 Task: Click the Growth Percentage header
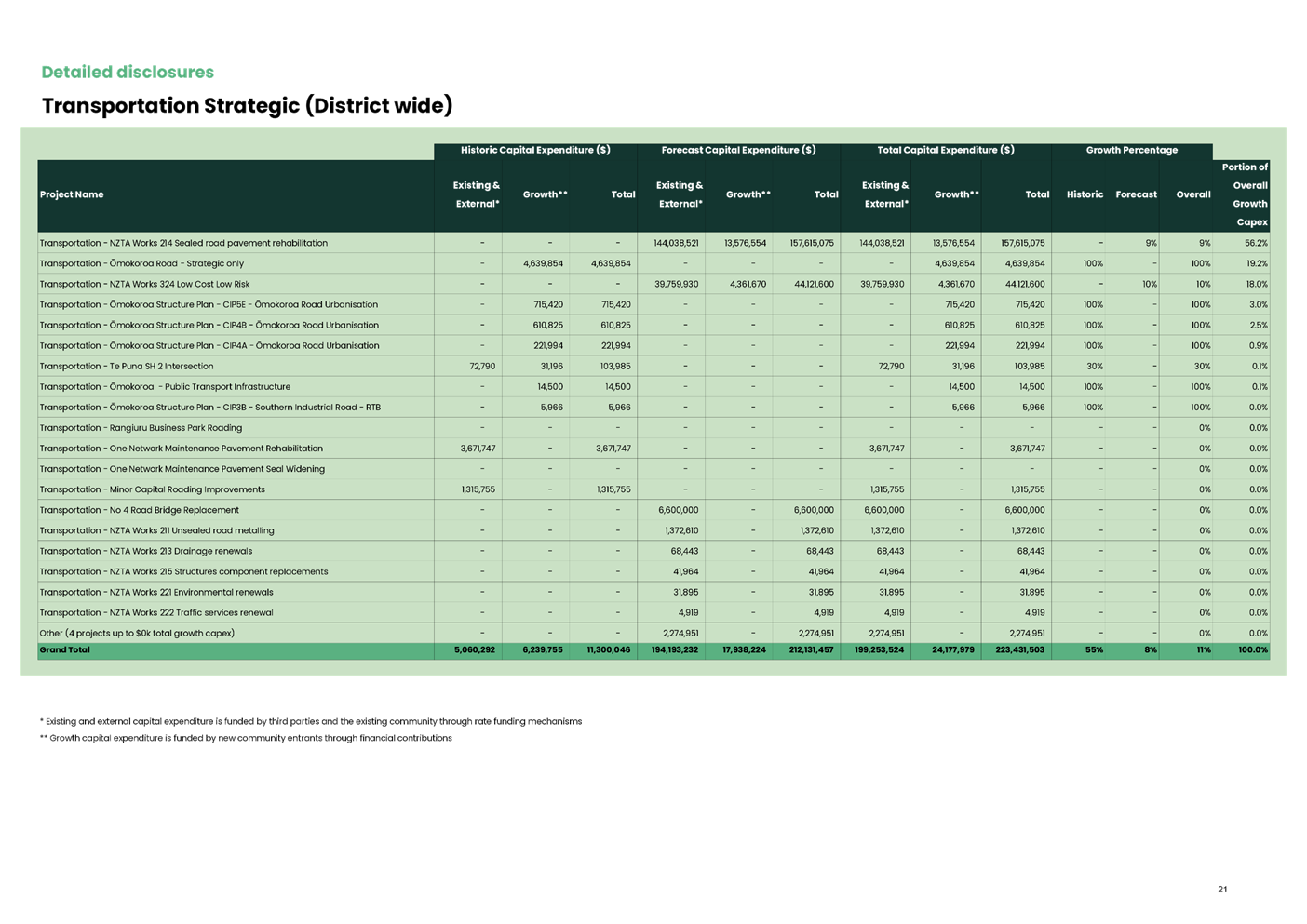click(1132, 149)
